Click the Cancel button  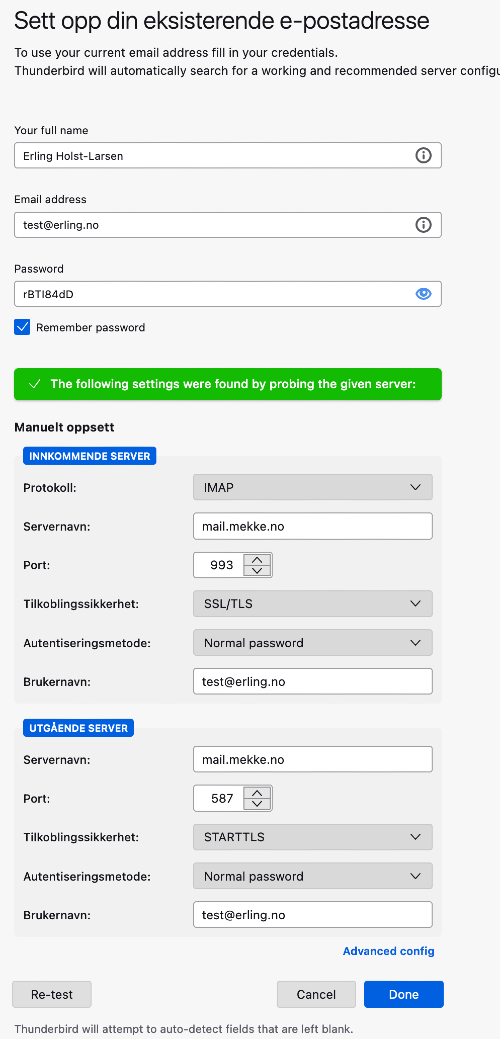(316, 995)
